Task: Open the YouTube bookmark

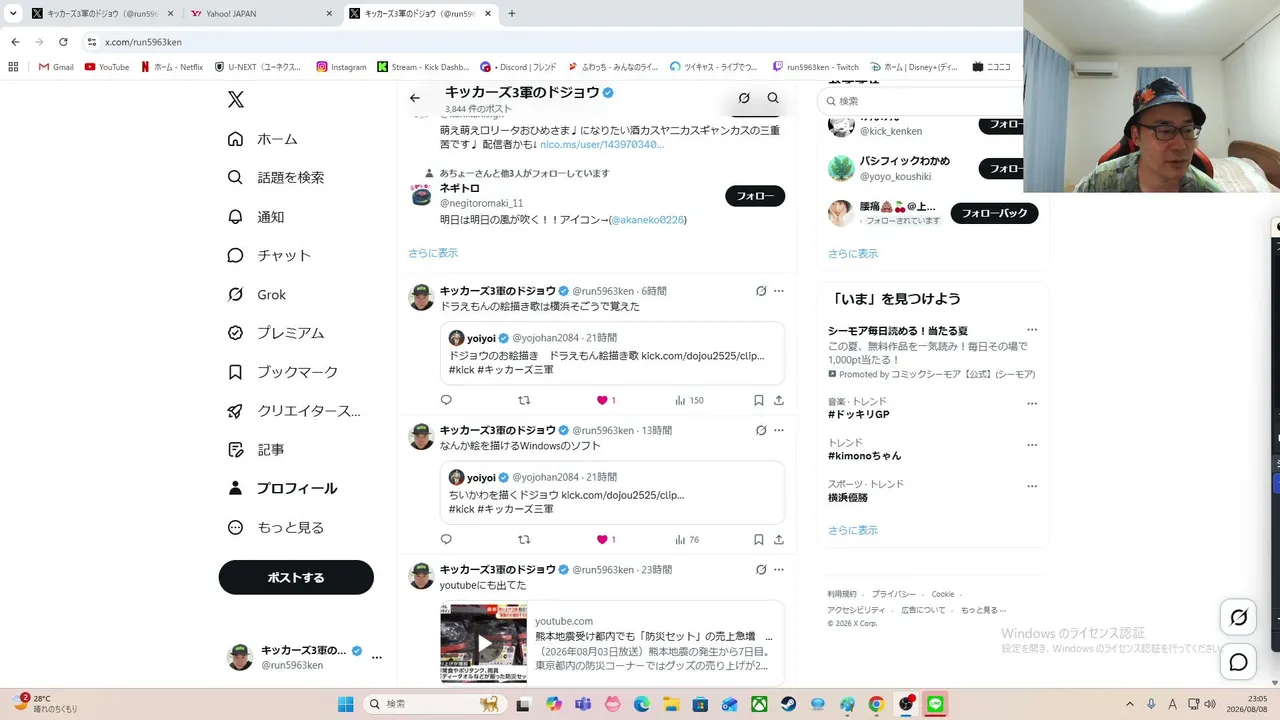Action: (x=107, y=67)
